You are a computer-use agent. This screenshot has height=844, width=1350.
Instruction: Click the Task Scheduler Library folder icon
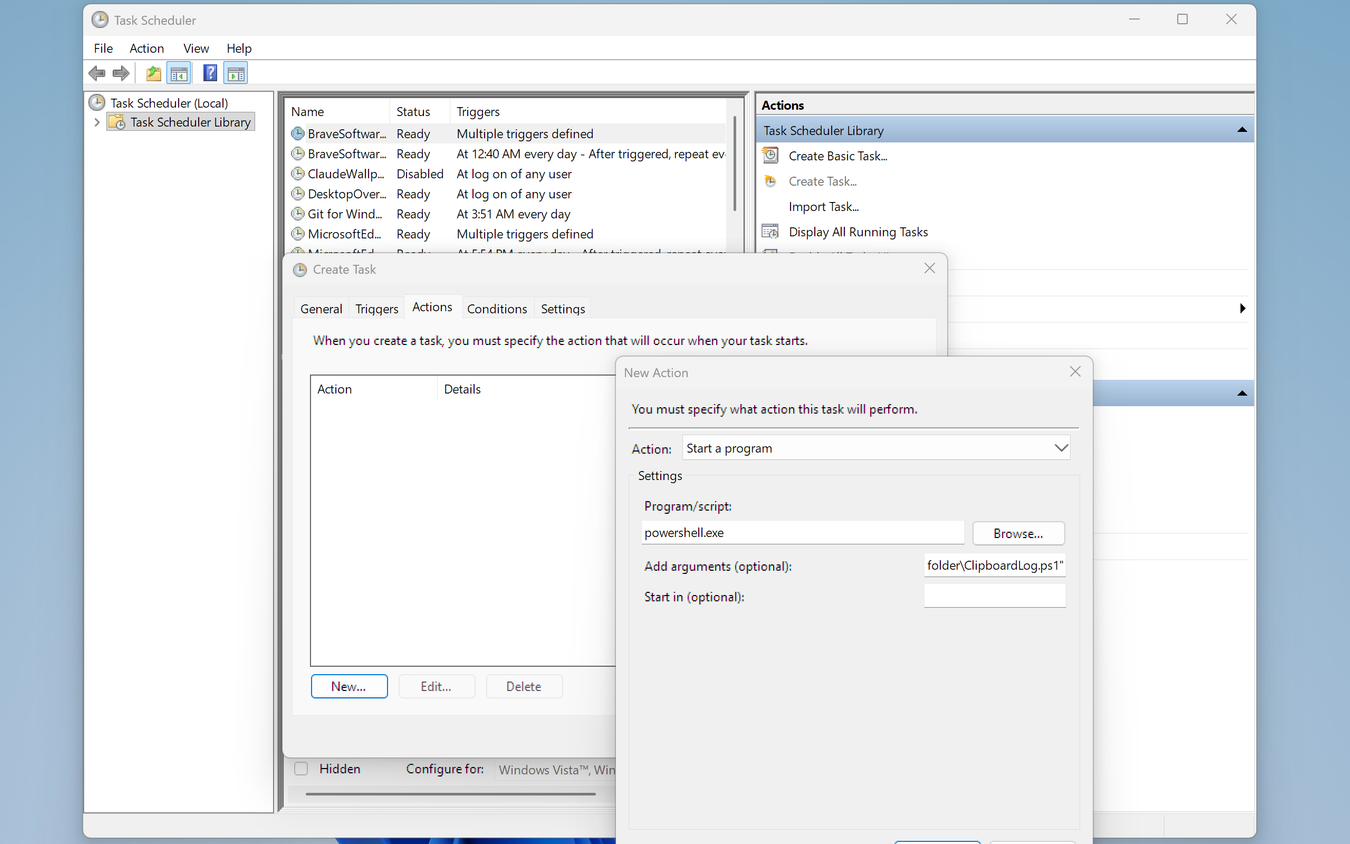pyautogui.click(x=117, y=122)
